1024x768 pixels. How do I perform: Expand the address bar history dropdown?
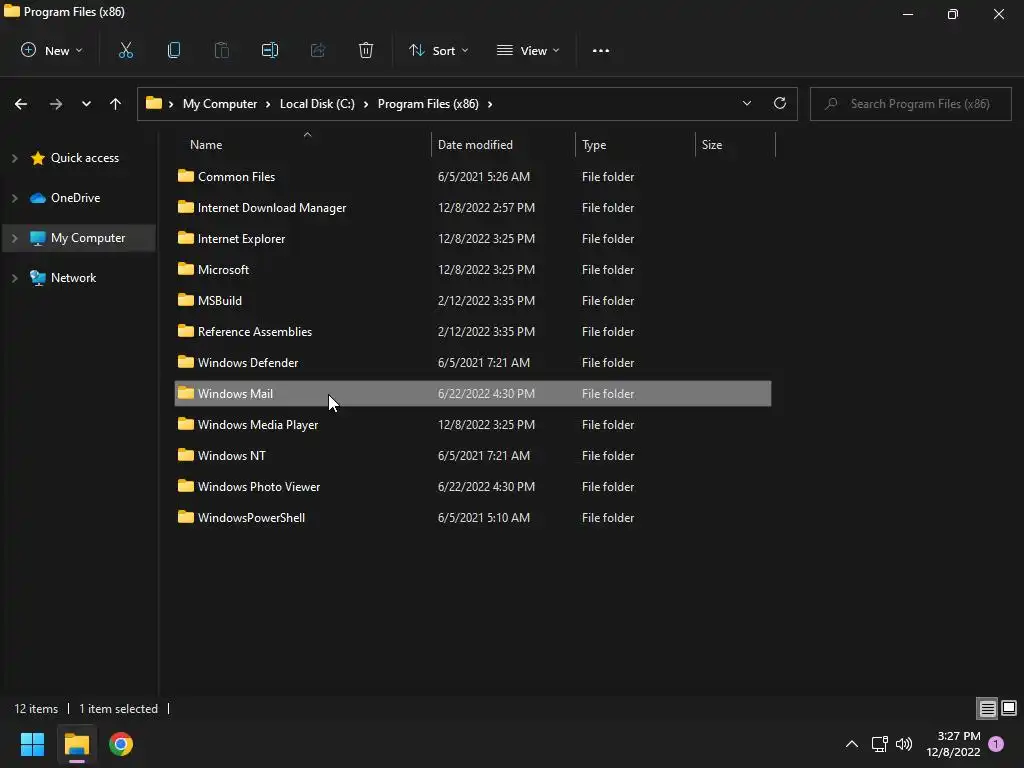pos(746,103)
